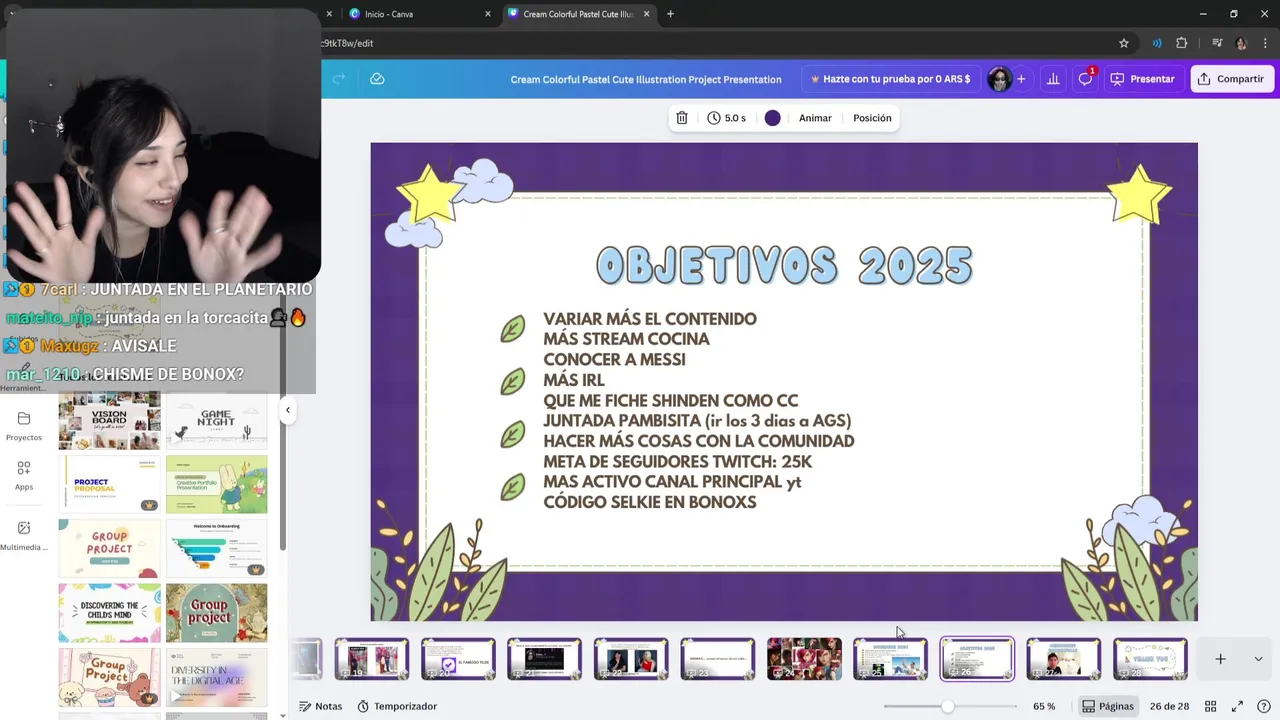The height and width of the screenshot is (720, 1280).
Task: Select page 22 thumbnail in the filmstrip
Action: point(631,659)
